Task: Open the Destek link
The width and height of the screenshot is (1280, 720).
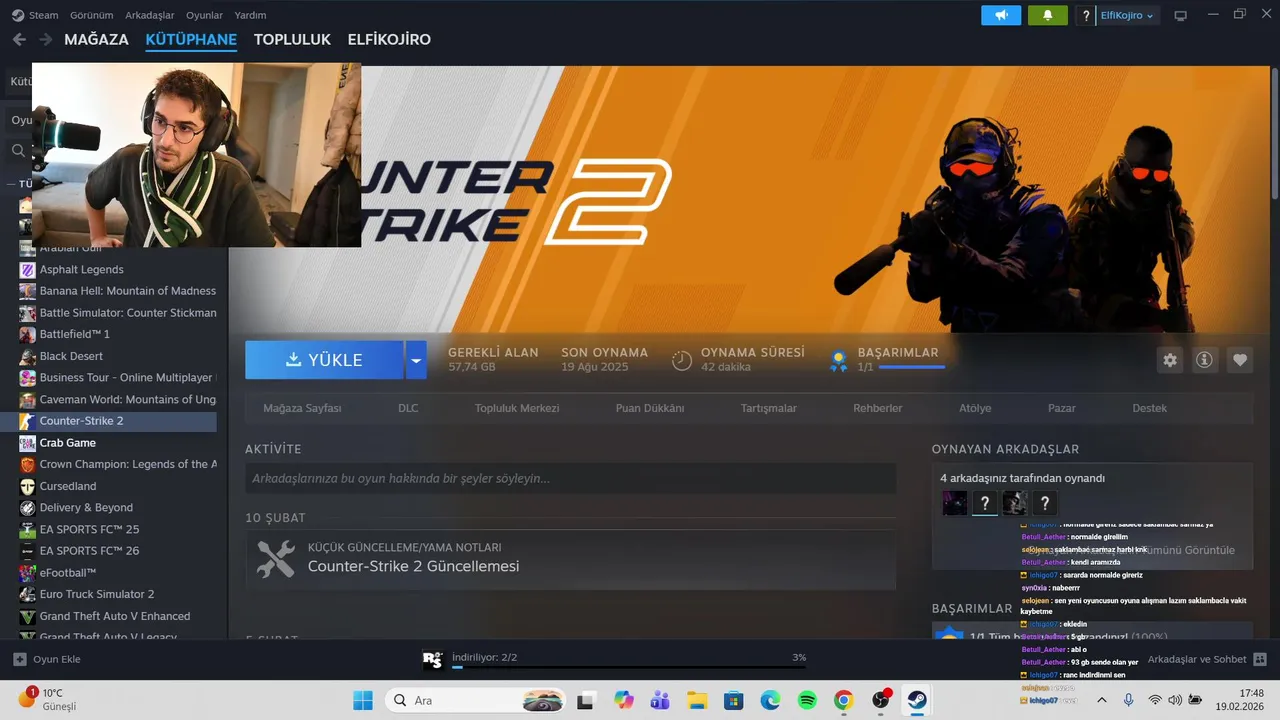Action: pyautogui.click(x=1150, y=408)
